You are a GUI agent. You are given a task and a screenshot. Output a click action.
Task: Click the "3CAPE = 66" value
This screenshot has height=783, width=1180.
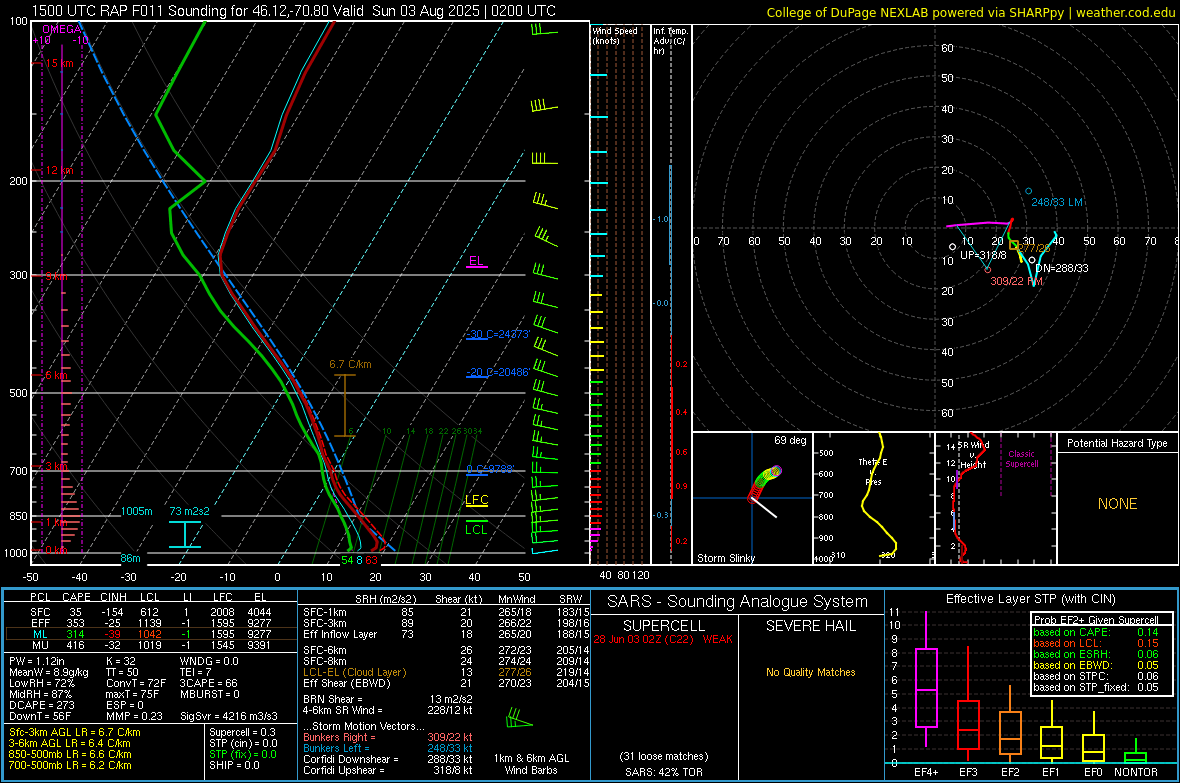point(208,684)
